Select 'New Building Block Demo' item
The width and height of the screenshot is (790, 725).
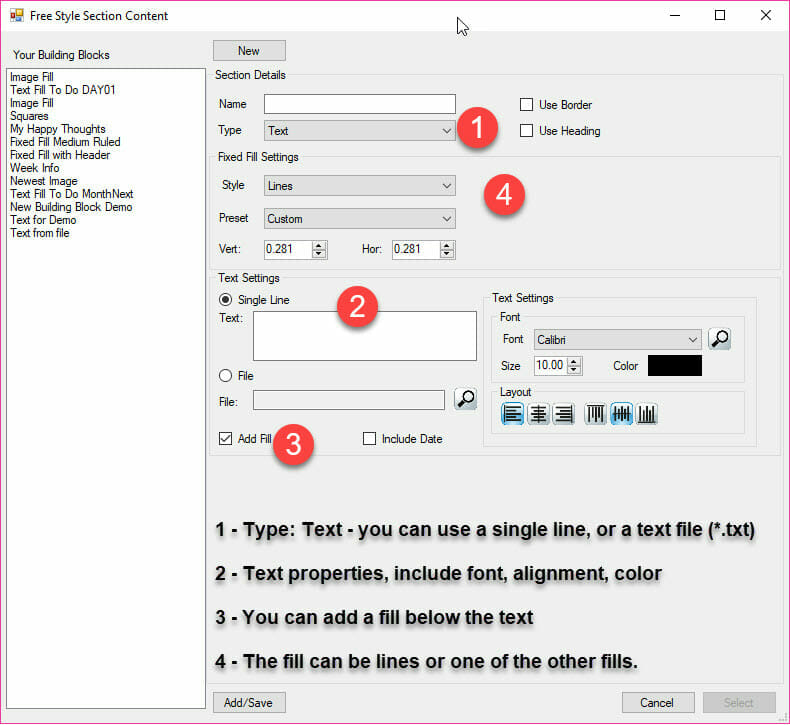coord(71,207)
